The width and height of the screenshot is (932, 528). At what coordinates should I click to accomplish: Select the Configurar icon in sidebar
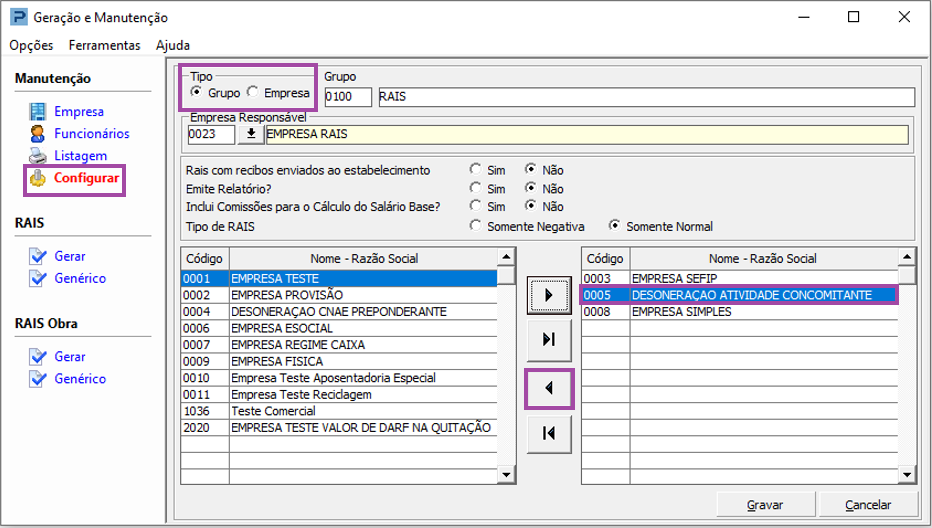37,178
